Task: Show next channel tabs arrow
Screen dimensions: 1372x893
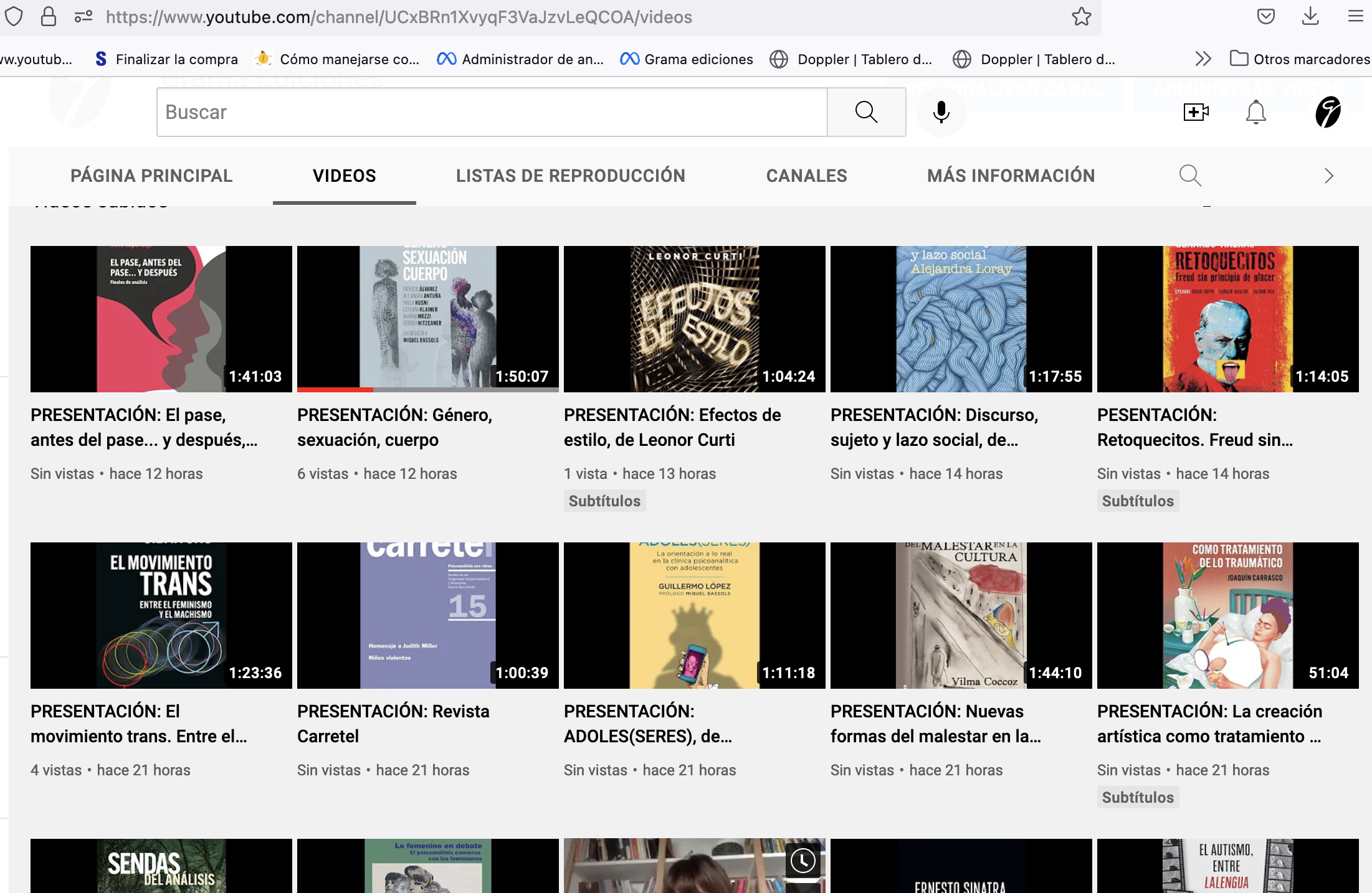Action: pos(1328,176)
